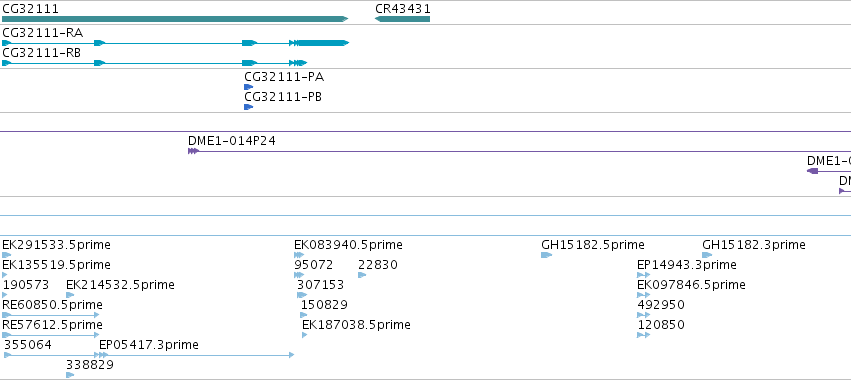Screen dimensions: 851x380
Task: Select the GH15182.3prime EST feature
Action: [x=707, y=255]
